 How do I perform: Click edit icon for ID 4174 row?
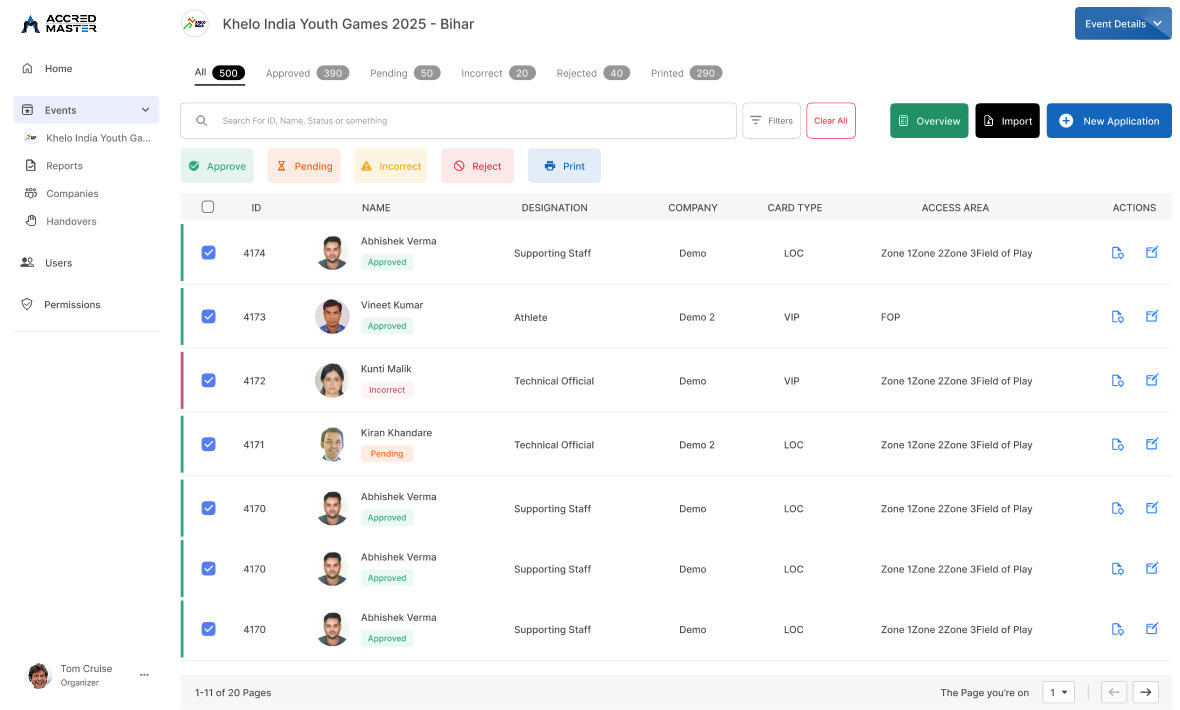pyautogui.click(x=1151, y=252)
